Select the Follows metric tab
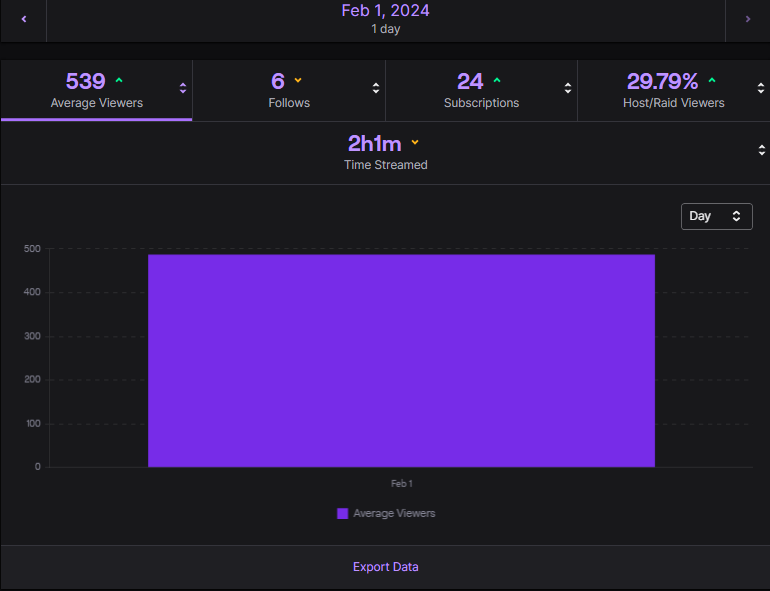This screenshot has height=591, width=770. coord(289,90)
